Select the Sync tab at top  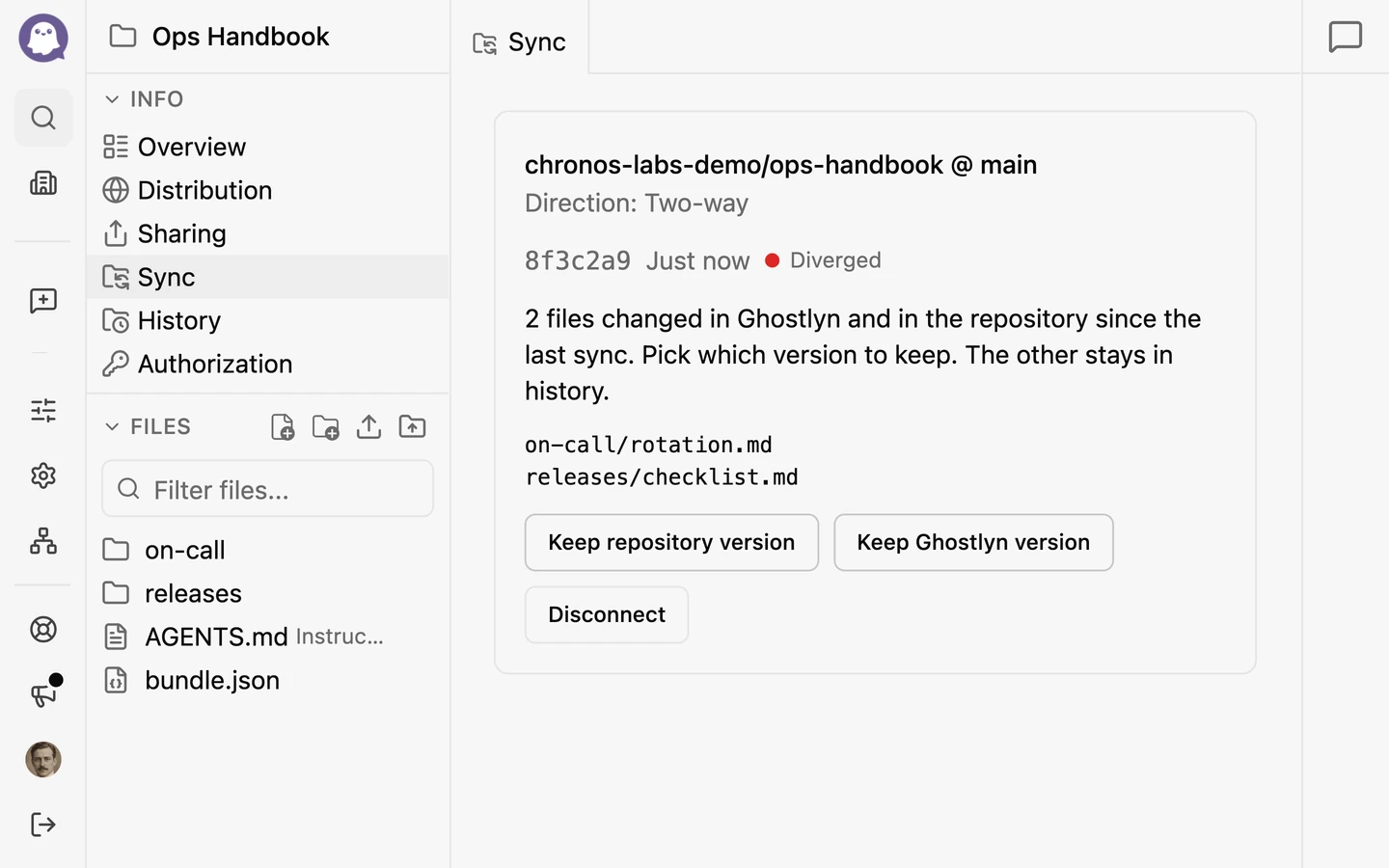point(520,42)
